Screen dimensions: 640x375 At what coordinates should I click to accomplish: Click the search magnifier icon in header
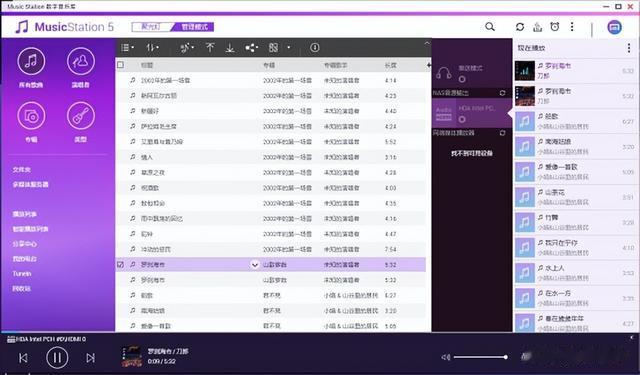point(490,27)
